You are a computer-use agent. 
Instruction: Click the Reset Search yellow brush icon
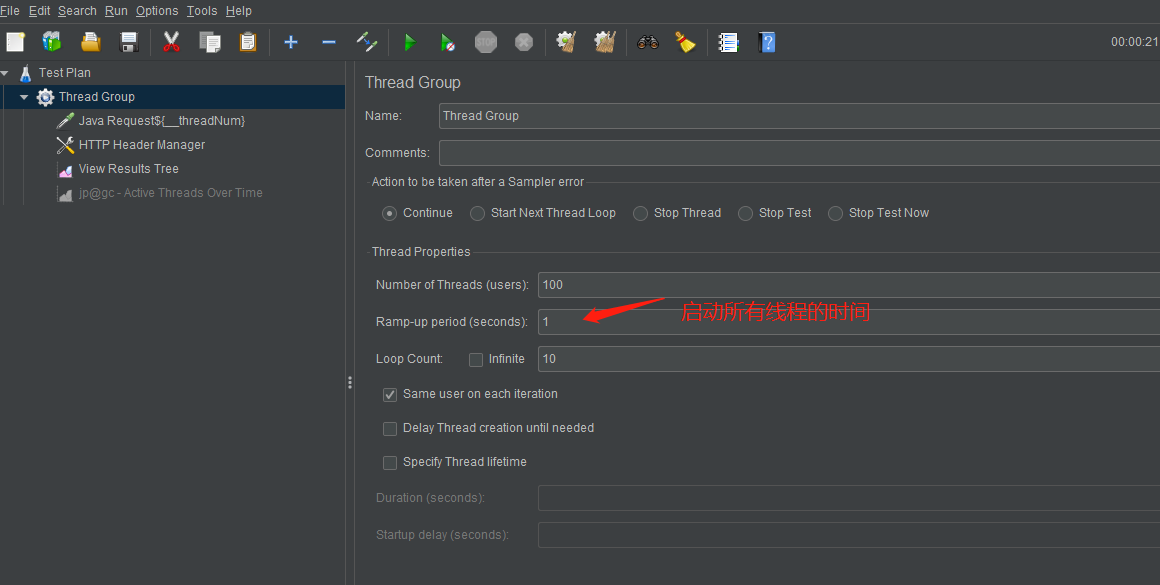[686, 42]
